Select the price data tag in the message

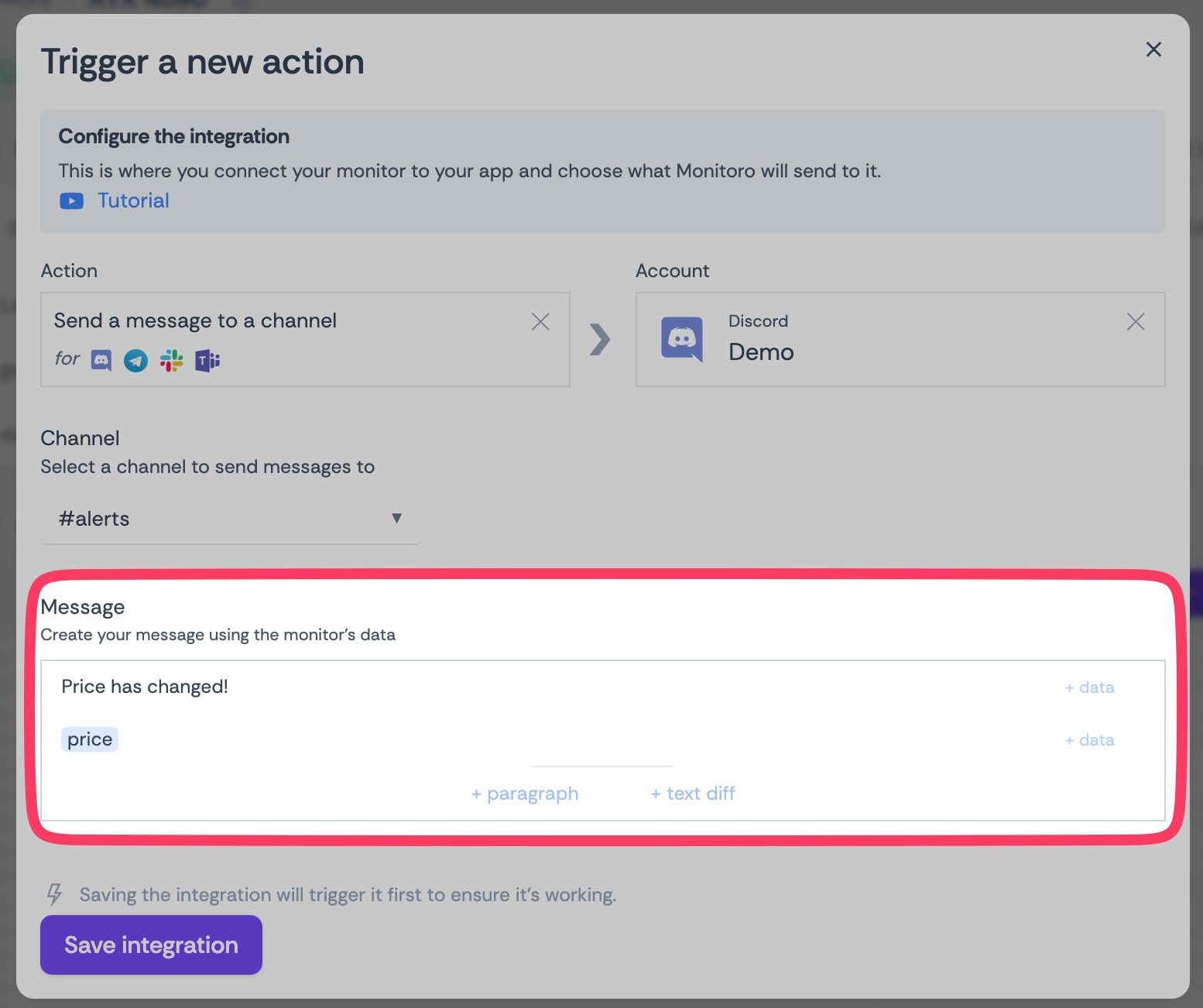tap(90, 739)
